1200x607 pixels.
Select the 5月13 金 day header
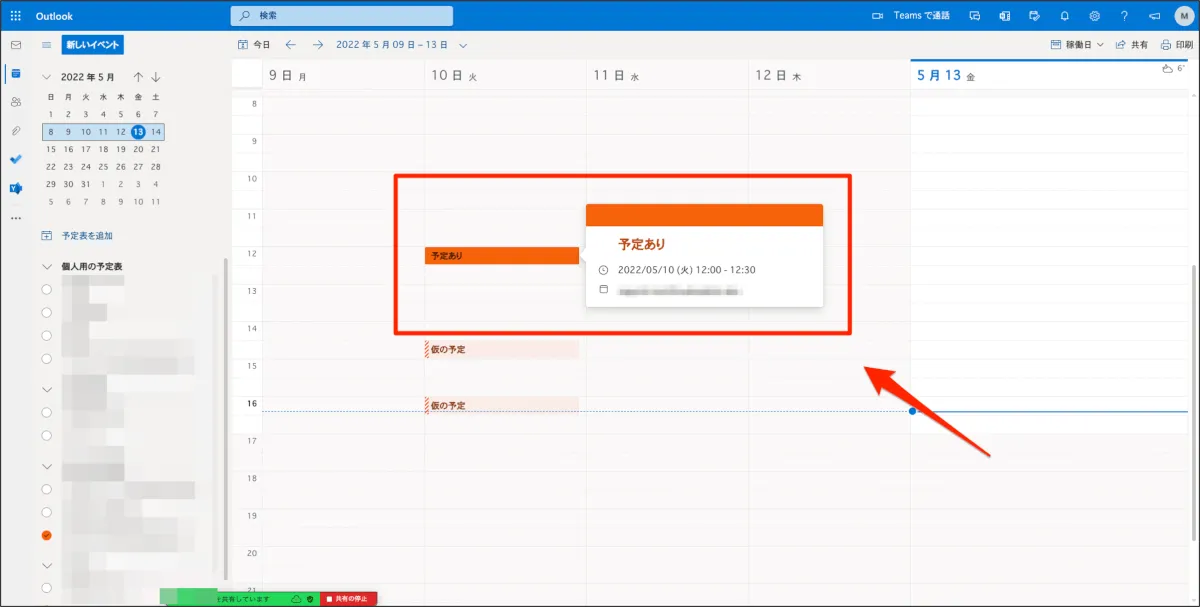click(947, 76)
